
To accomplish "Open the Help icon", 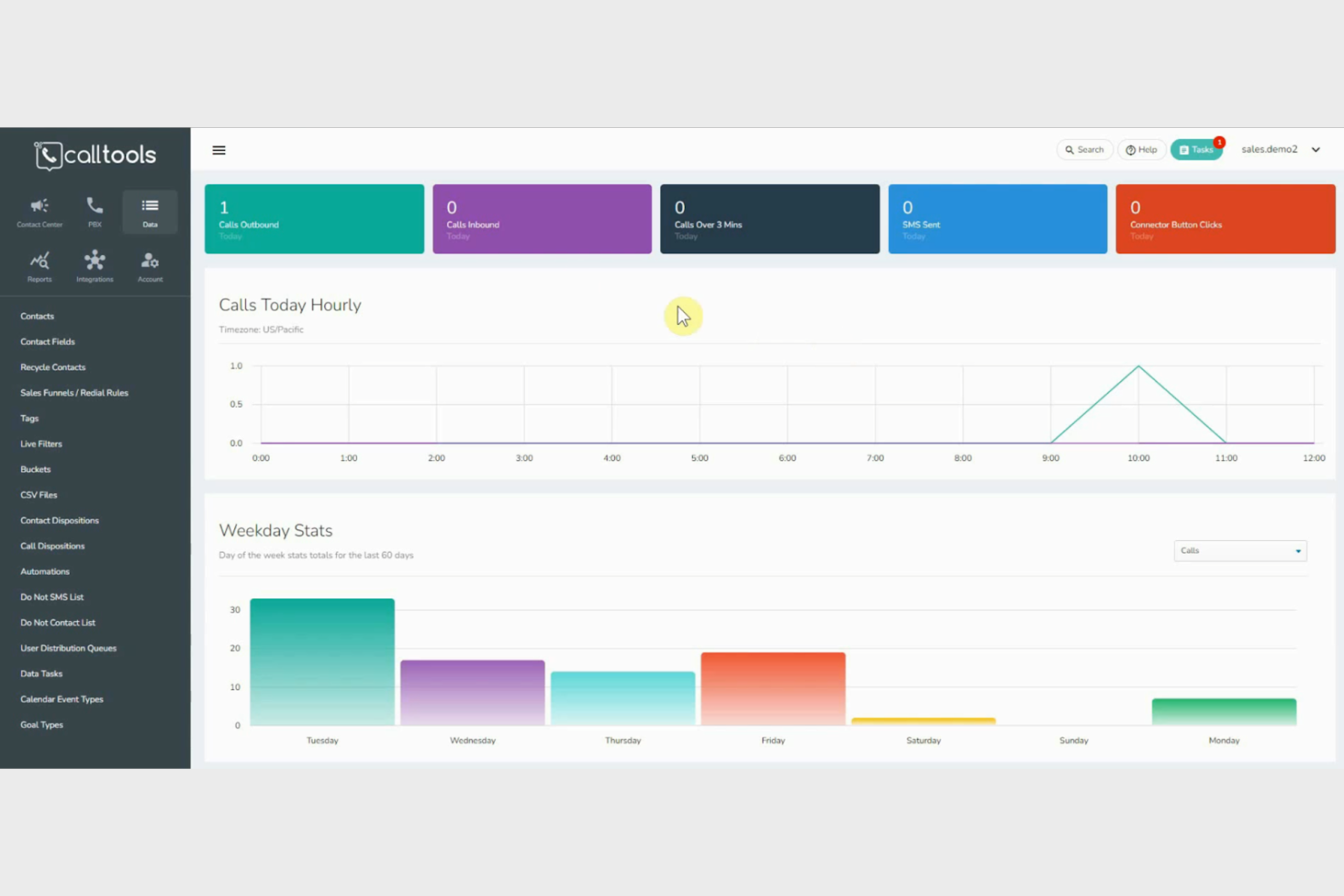I will pyautogui.click(x=1141, y=149).
